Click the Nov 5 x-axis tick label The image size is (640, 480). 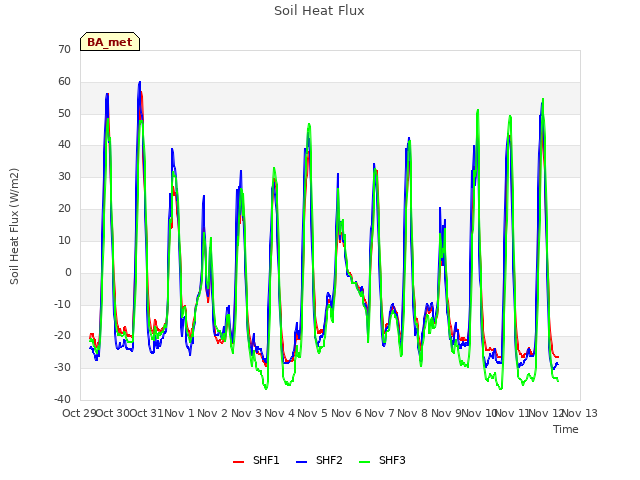click(312, 413)
